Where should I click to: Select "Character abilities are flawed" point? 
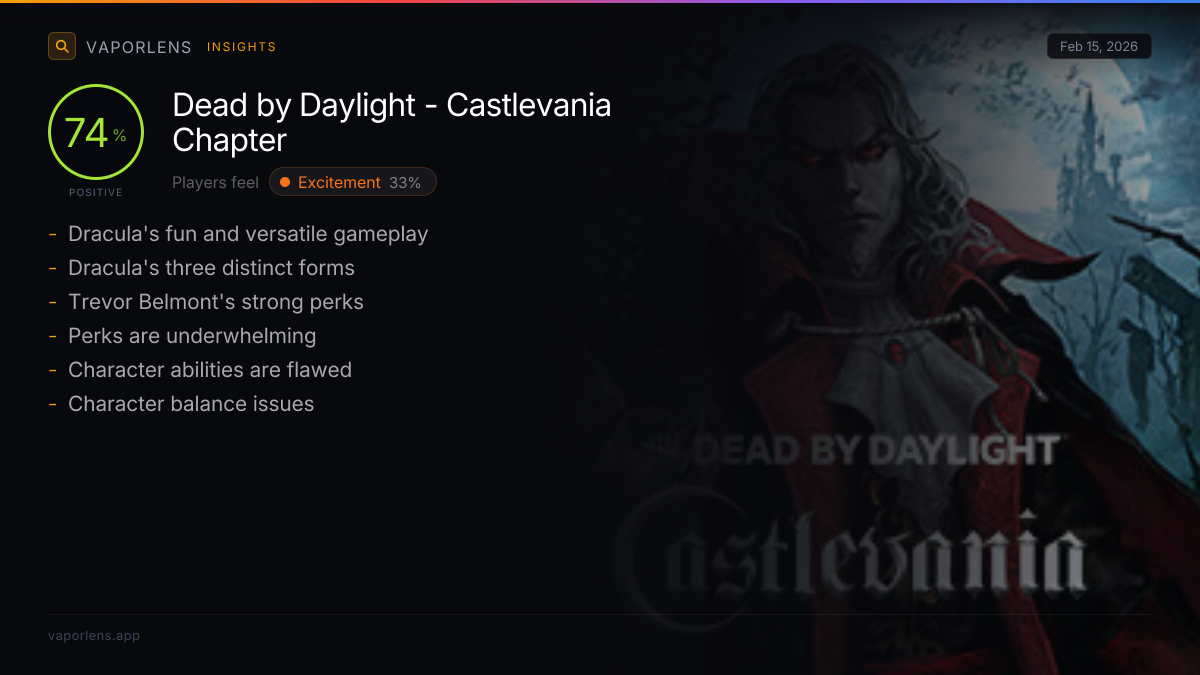click(x=210, y=370)
